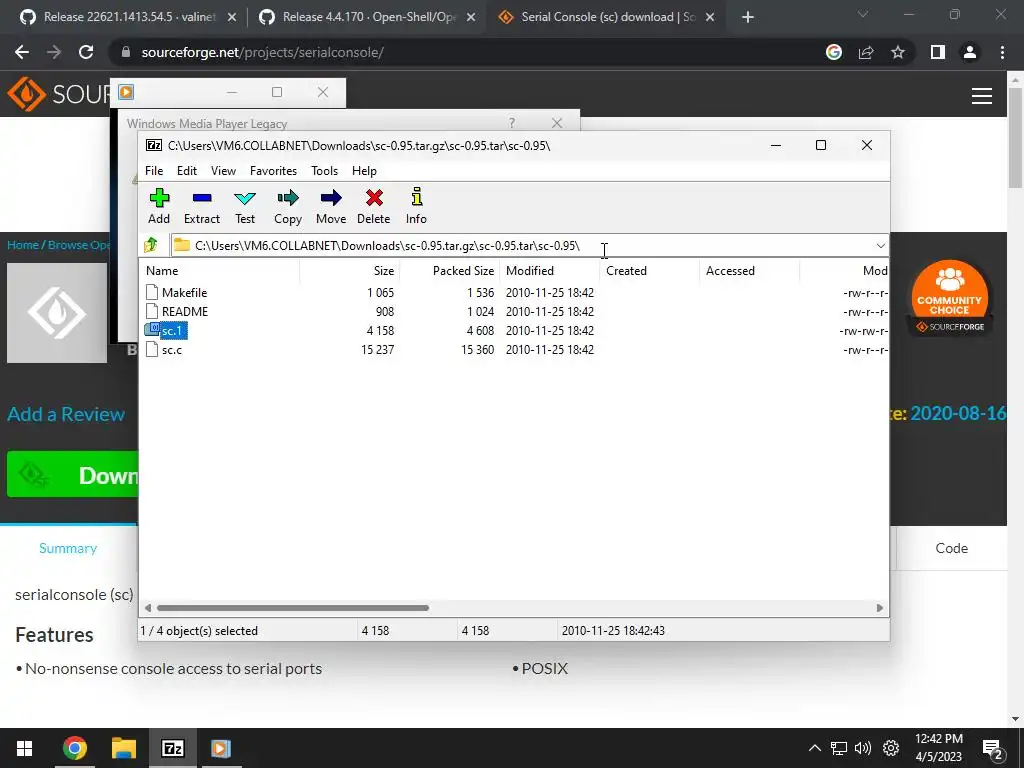Screen dimensions: 1024x768
Task: Bookmark this page with the star
Action: (x=898, y=52)
